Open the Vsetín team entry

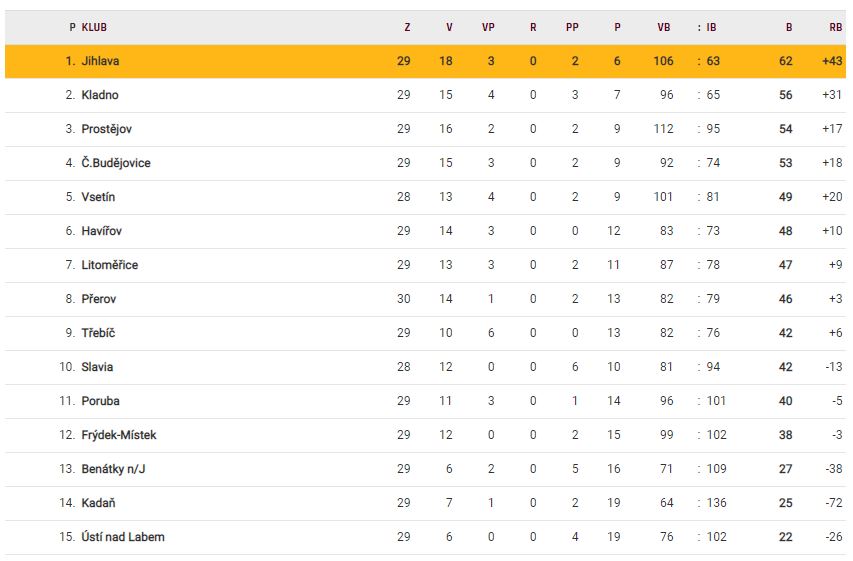click(98, 197)
